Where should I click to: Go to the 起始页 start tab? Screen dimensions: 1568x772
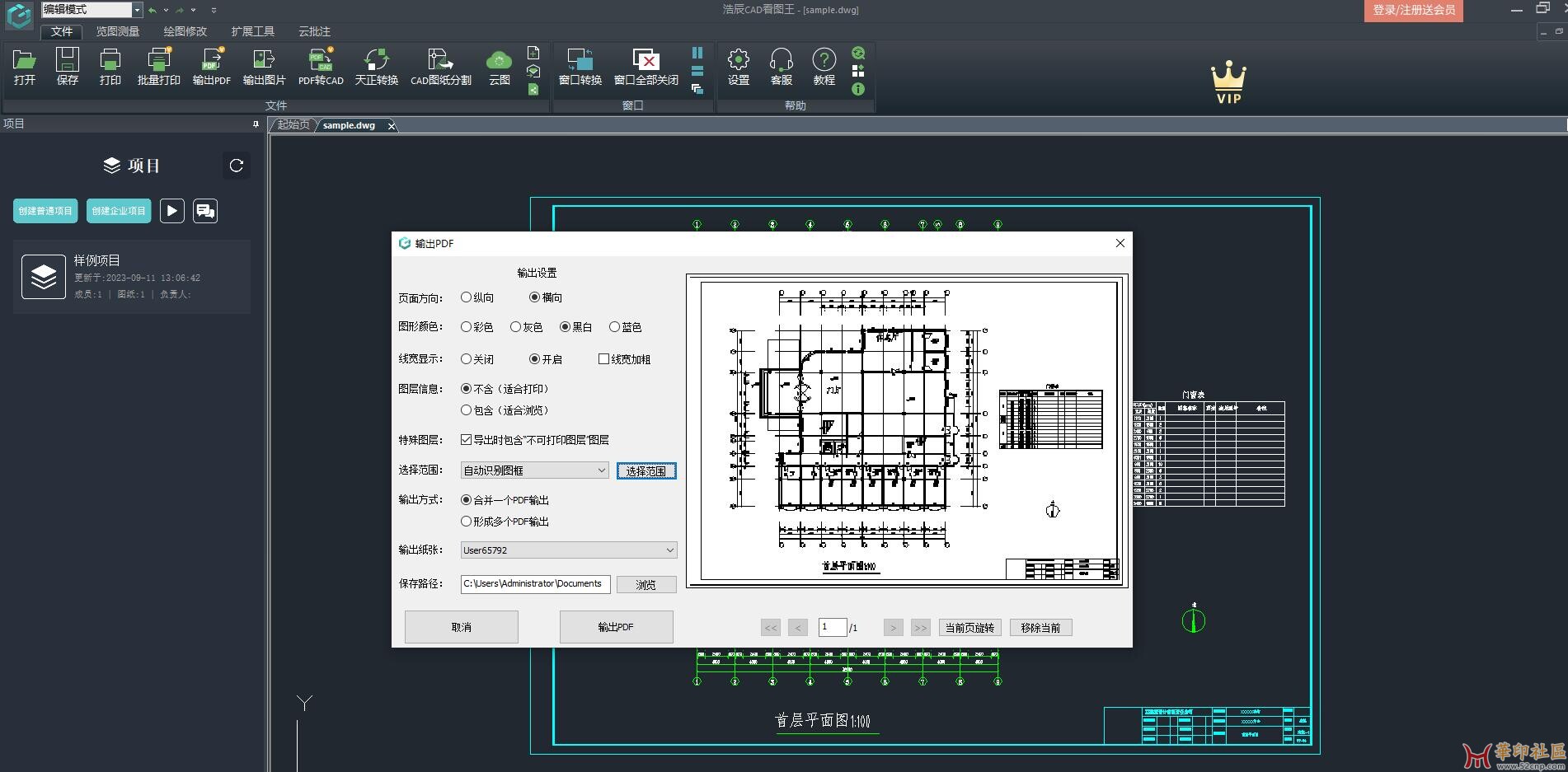(292, 125)
